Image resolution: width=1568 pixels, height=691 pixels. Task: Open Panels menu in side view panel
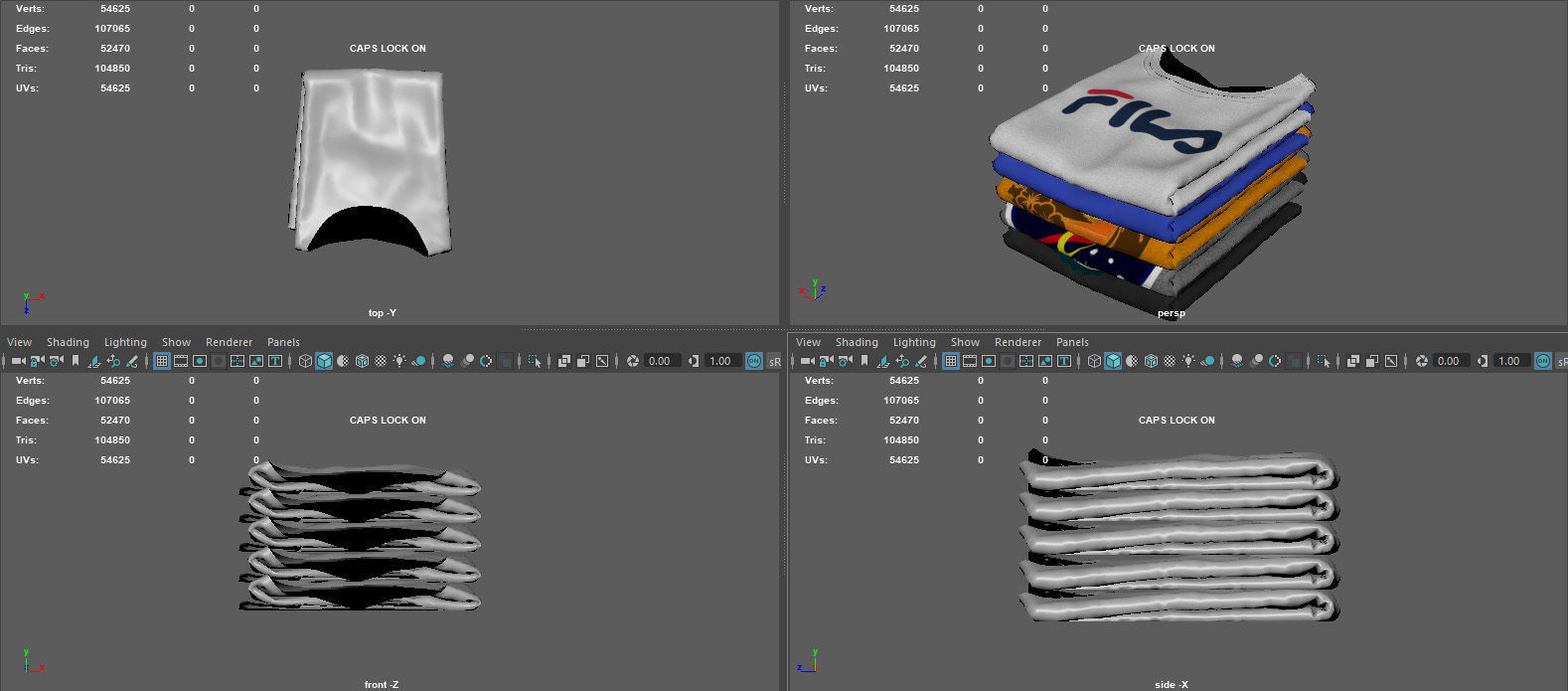click(1072, 342)
